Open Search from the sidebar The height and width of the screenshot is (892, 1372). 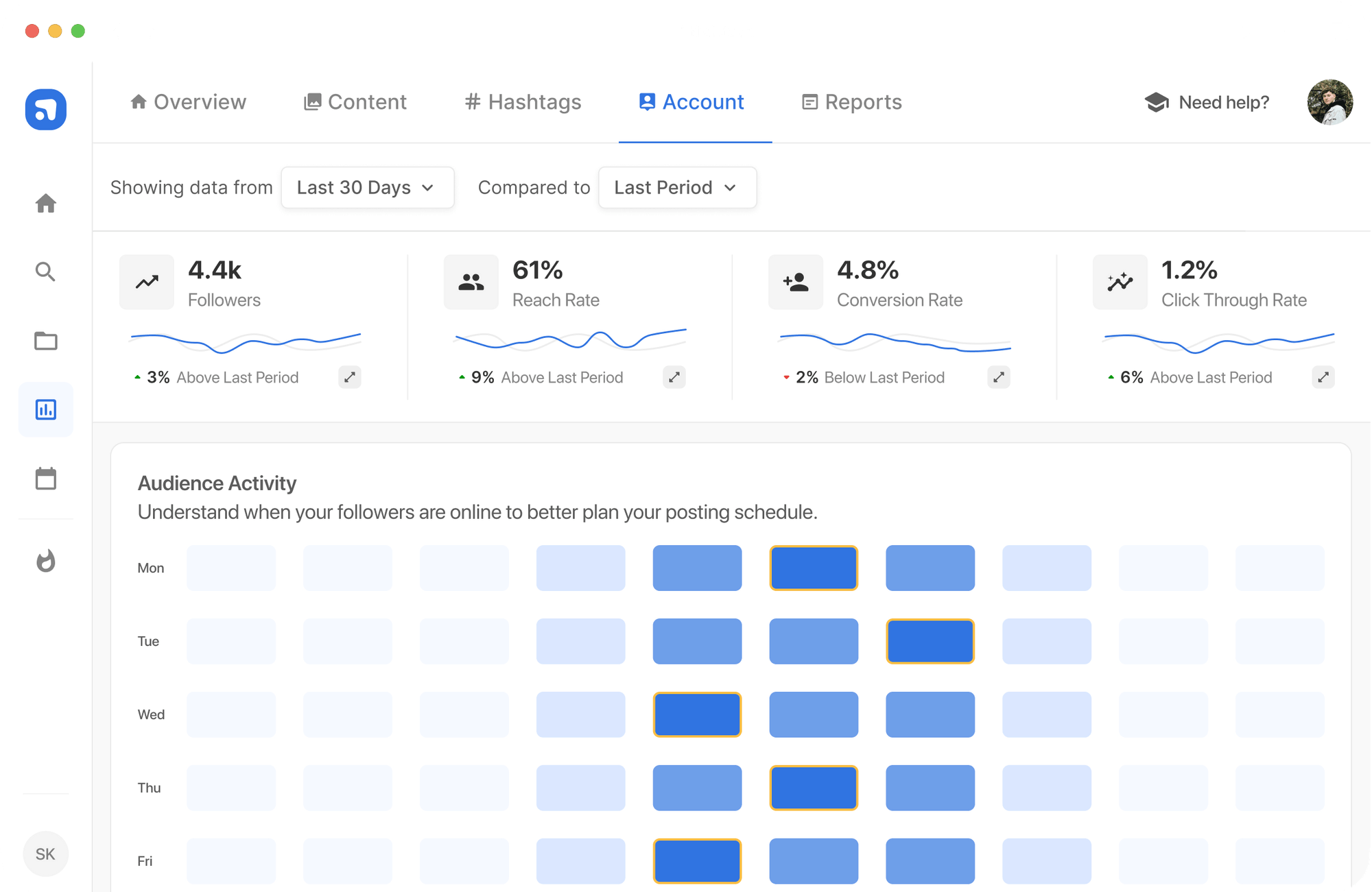[x=46, y=272]
